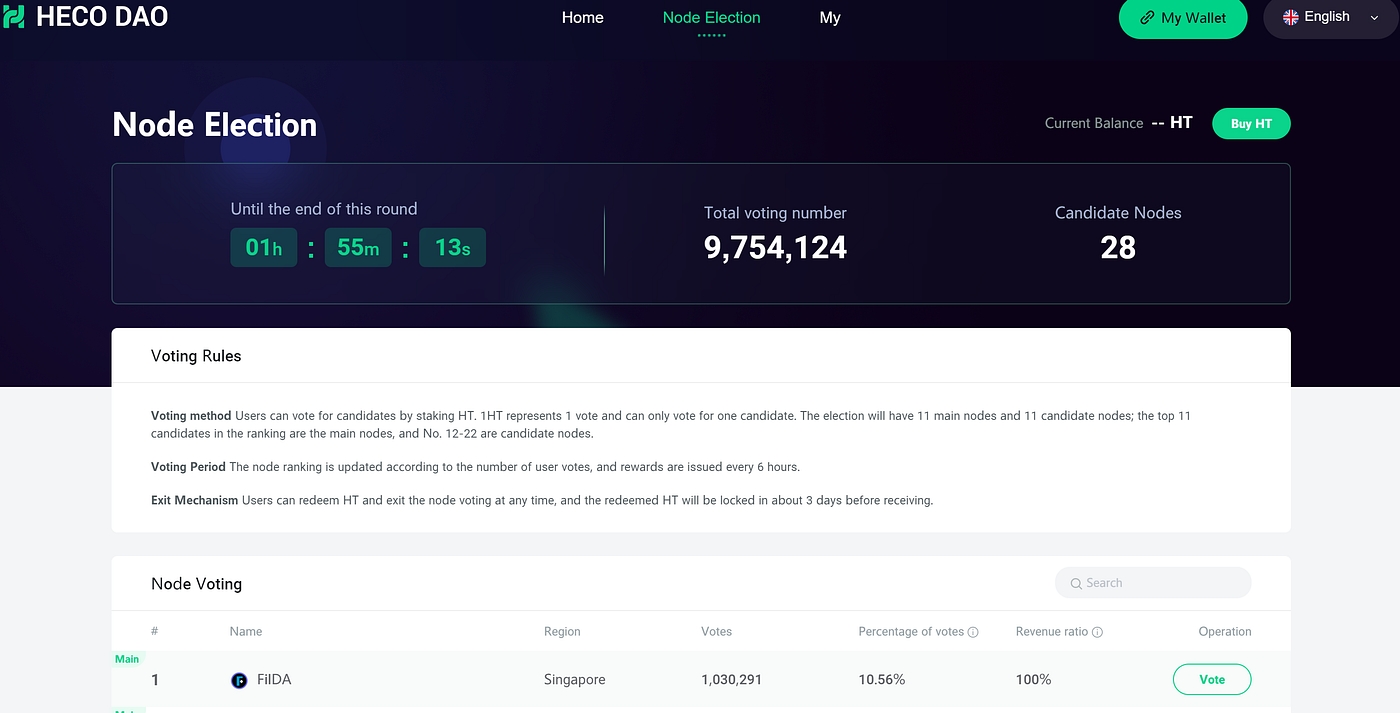Click the info icon beside Percentage of votes
This screenshot has width=1400, height=713.
pyautogui.click(x=973, y=632)
